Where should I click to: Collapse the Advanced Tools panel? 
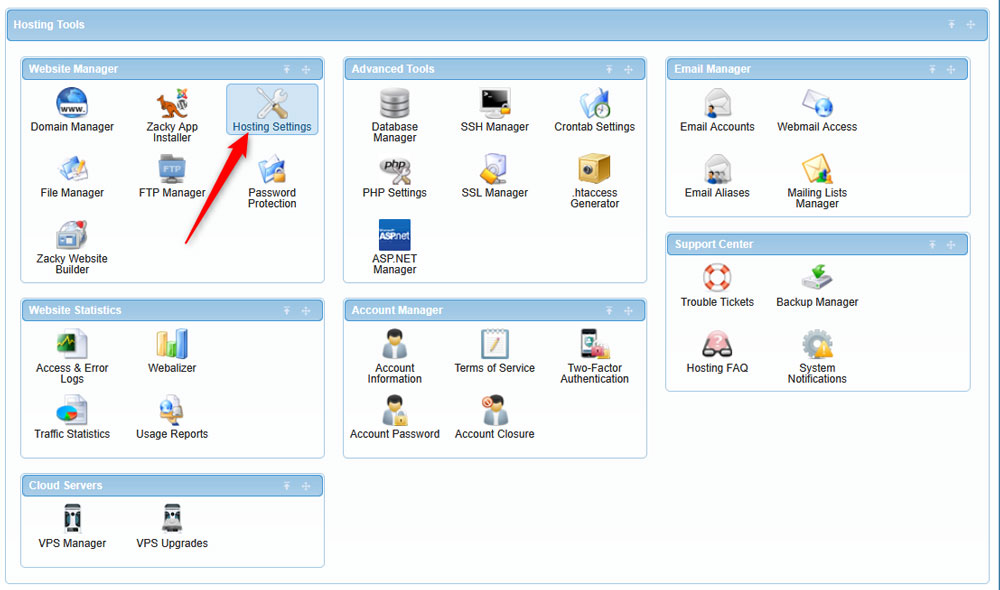point(610,68)
